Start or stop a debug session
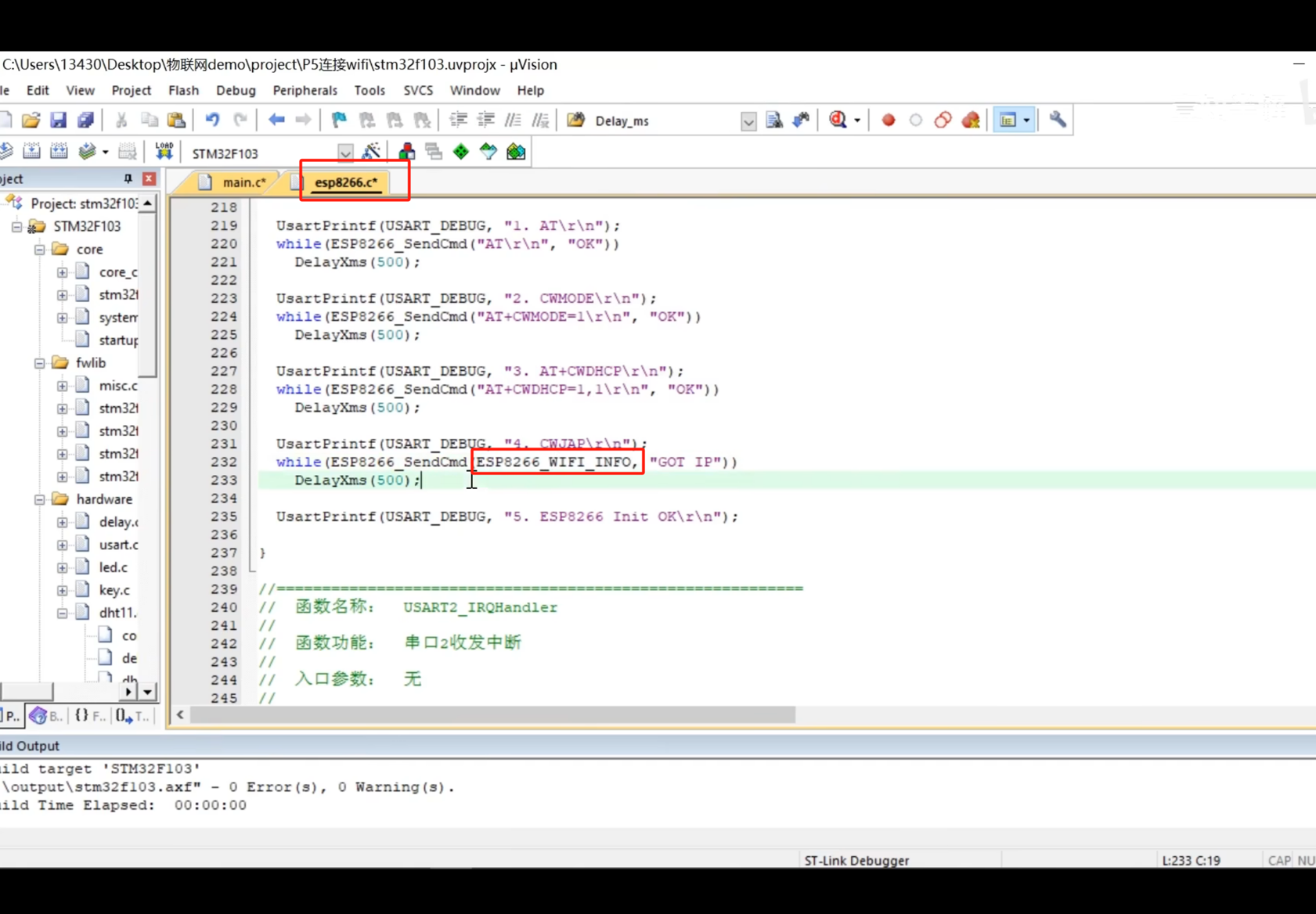 point(838,120)
